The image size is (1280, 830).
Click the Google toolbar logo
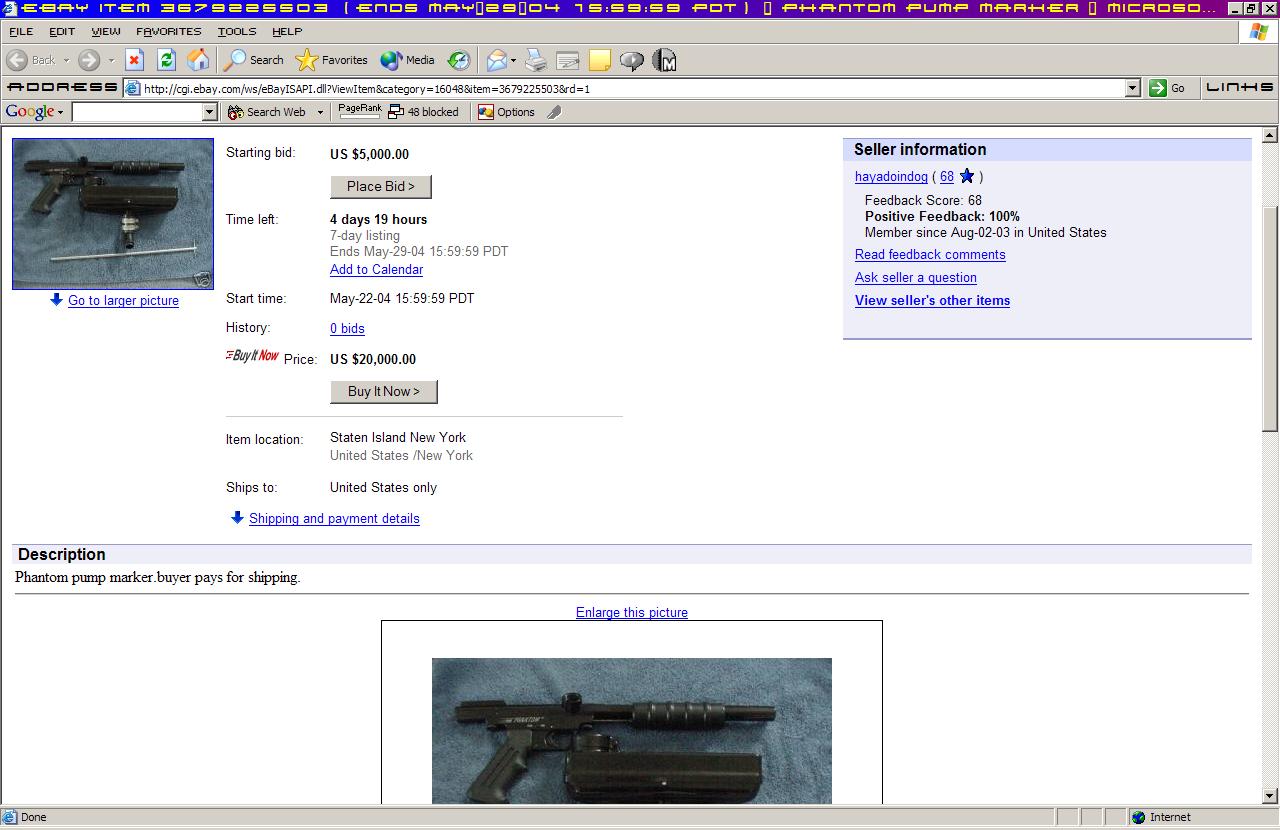(29, 112)
